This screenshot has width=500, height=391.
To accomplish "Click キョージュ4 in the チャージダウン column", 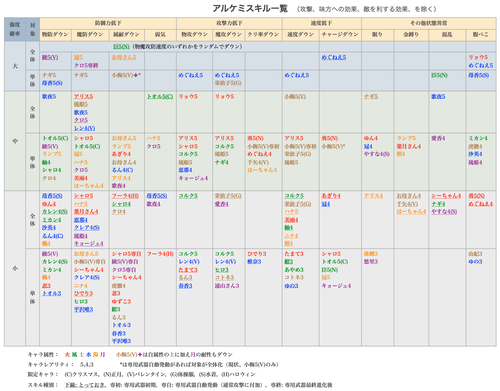I will coord(336,286).
